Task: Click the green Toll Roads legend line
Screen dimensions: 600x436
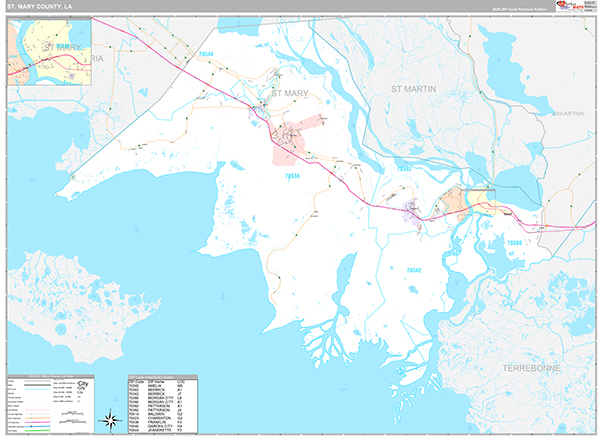Action: (38, 431)
